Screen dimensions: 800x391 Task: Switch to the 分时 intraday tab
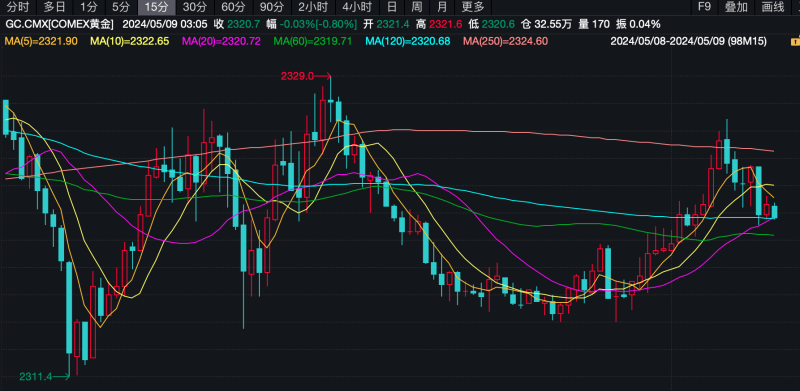18,7
